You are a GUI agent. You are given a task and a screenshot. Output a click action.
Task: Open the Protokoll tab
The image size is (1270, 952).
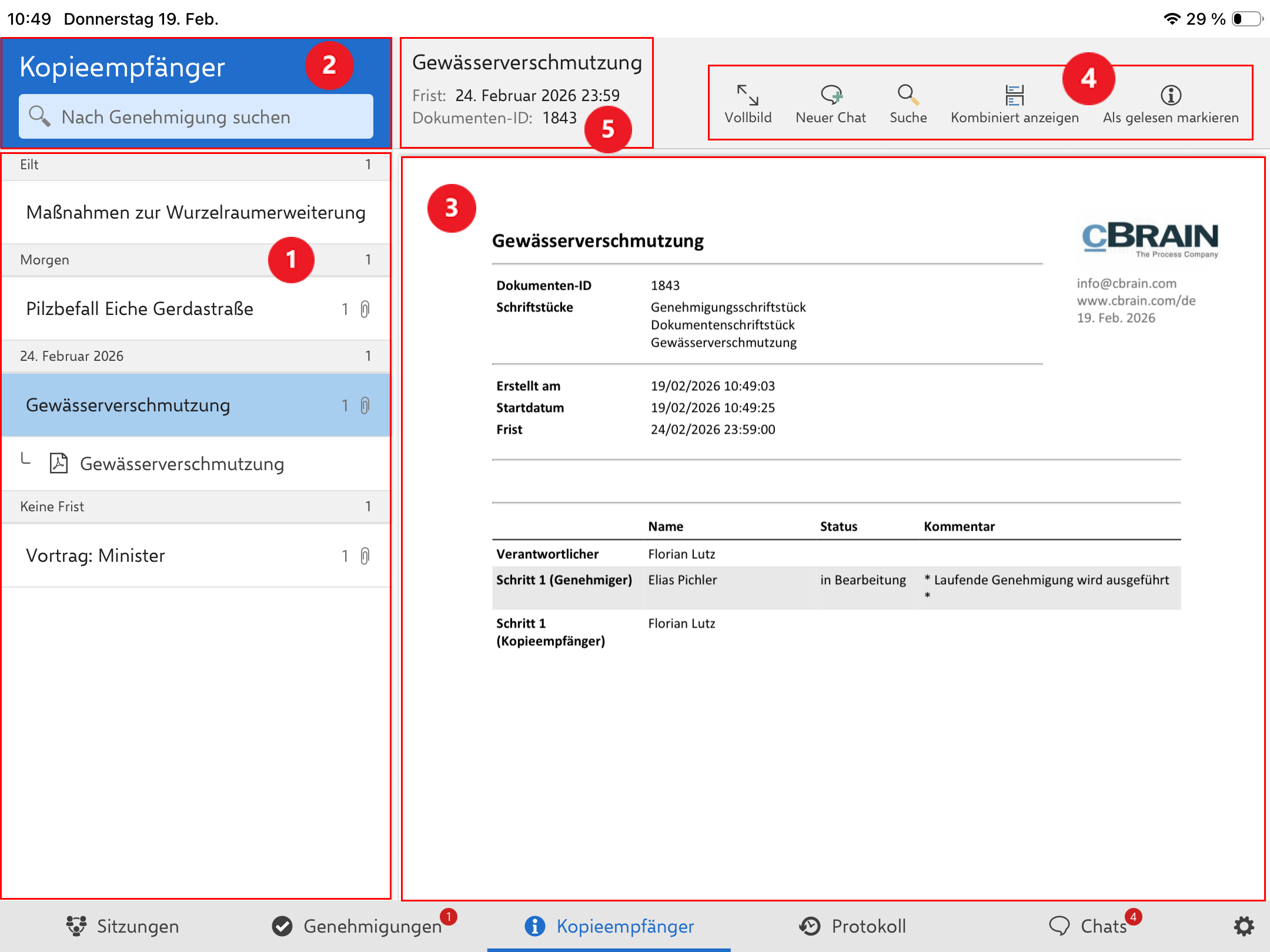(853, 926)
